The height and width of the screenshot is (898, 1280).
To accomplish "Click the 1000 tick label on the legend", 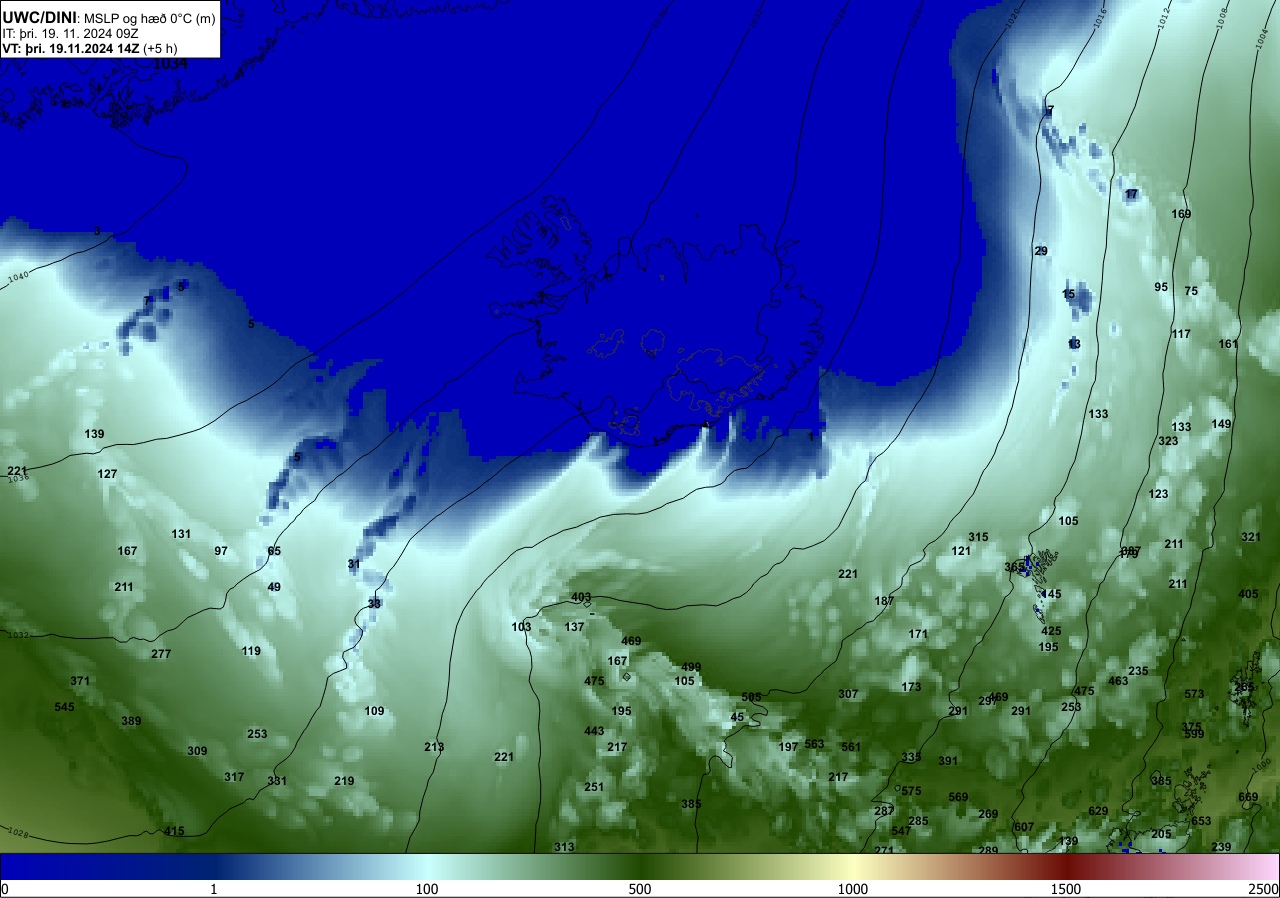I will pos(852,889).
